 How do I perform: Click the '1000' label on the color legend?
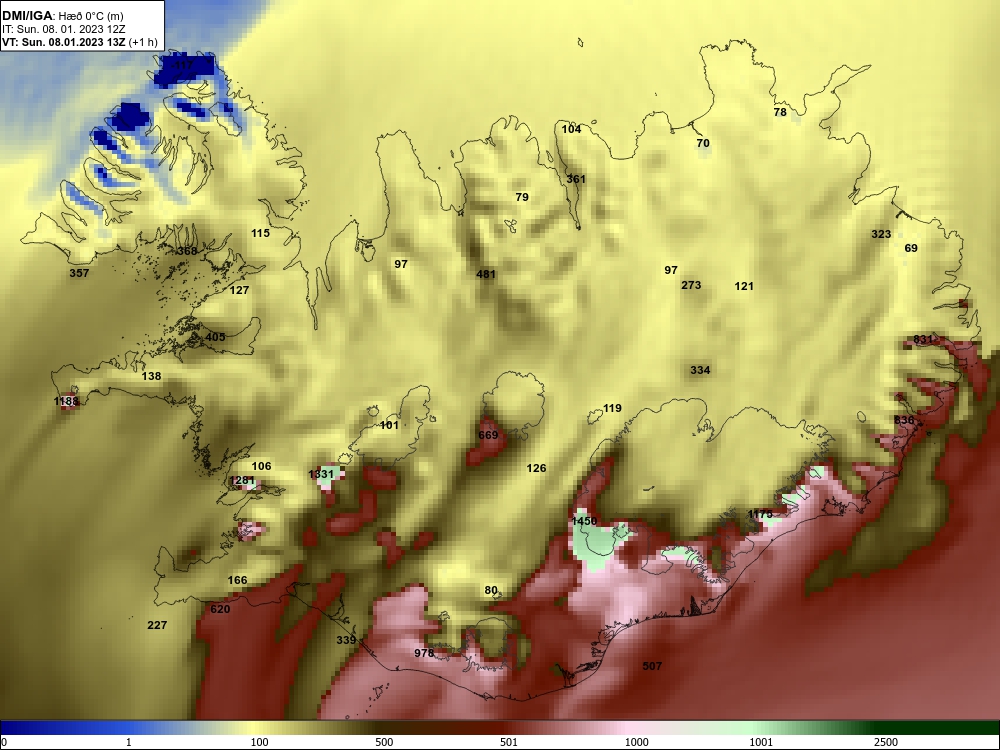636,742
